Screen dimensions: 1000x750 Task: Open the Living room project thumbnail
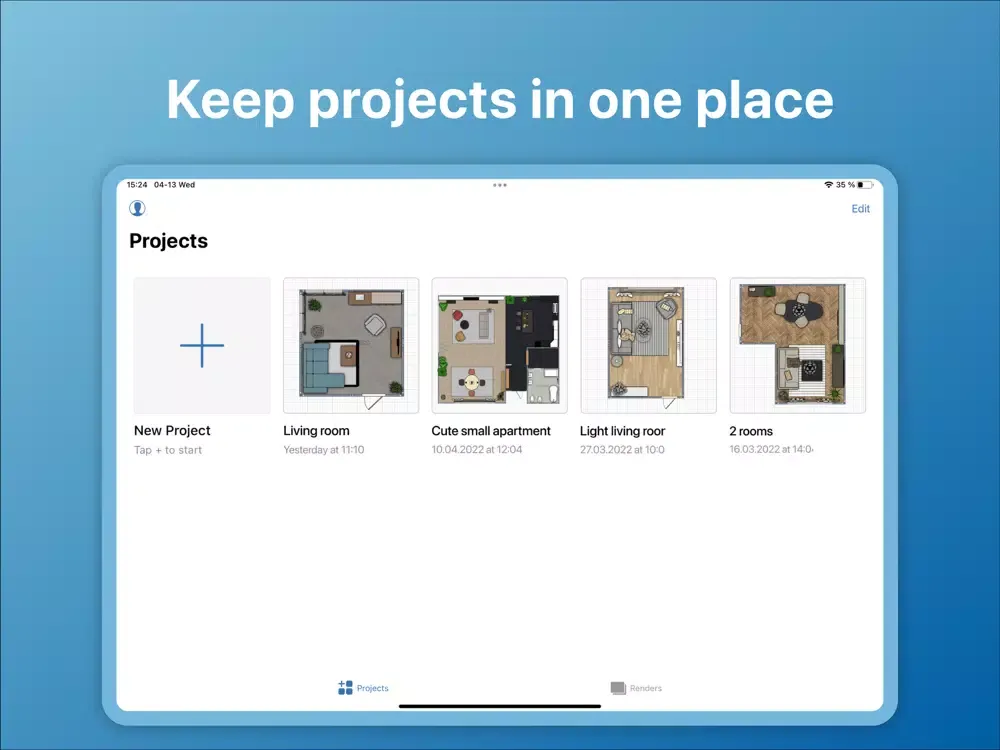point(351,345)
